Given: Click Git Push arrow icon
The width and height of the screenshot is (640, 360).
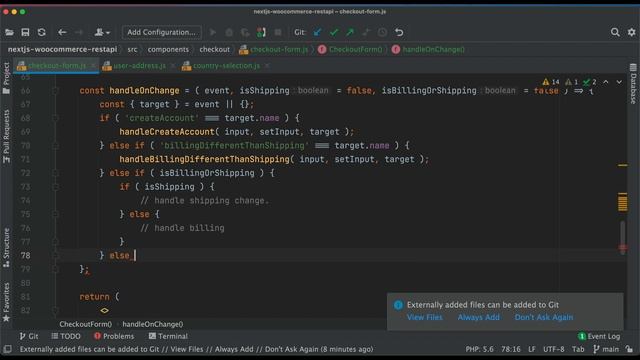Looking at the screenshot, I should pyautogui.click(x=350, y=32).
